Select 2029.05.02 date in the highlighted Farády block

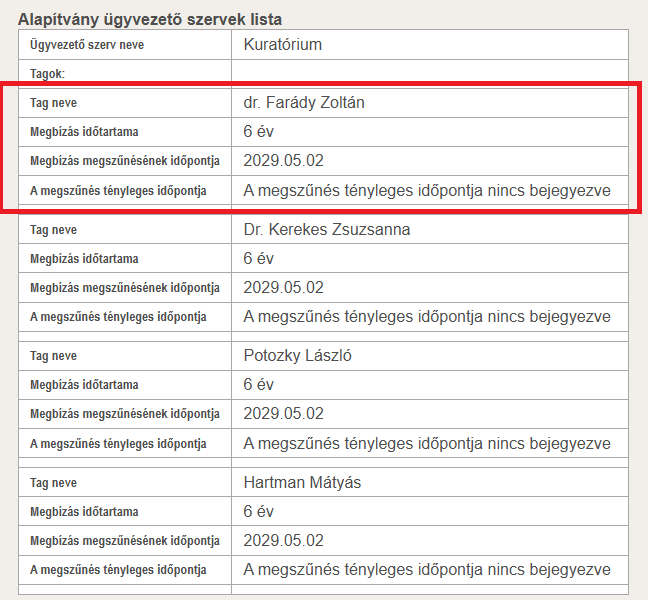(x=283, y=161)
